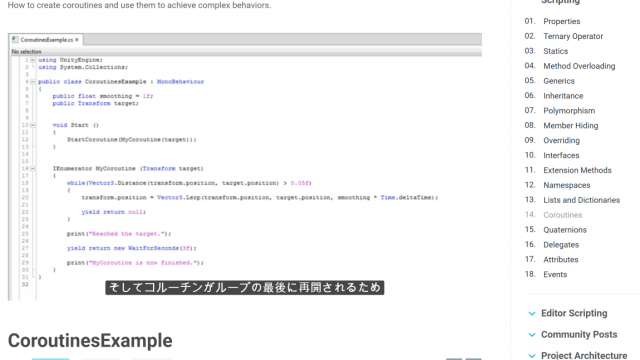This screenshot has width=640, height=360.
Task: Open the Quaternions tutorial link
Action: (565, 230)
